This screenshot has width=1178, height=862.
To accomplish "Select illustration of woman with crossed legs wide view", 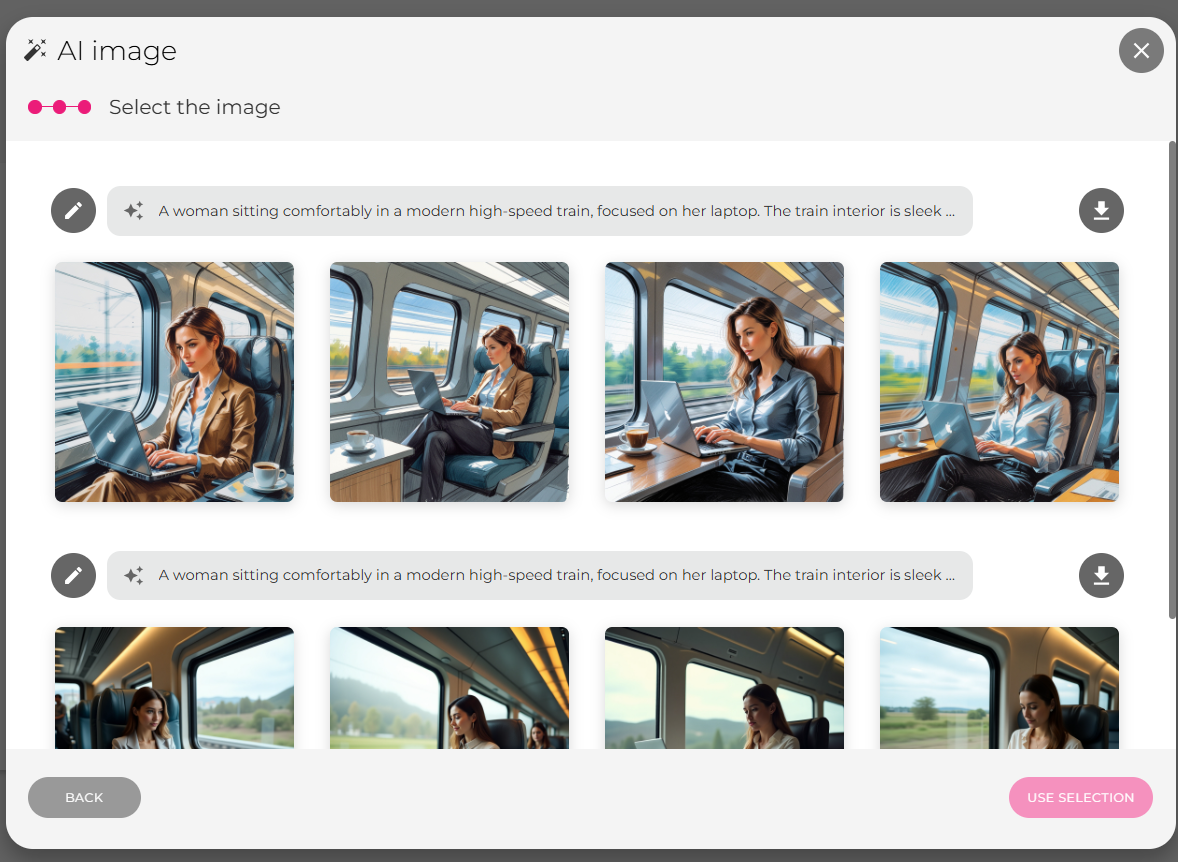I will 449,382.
